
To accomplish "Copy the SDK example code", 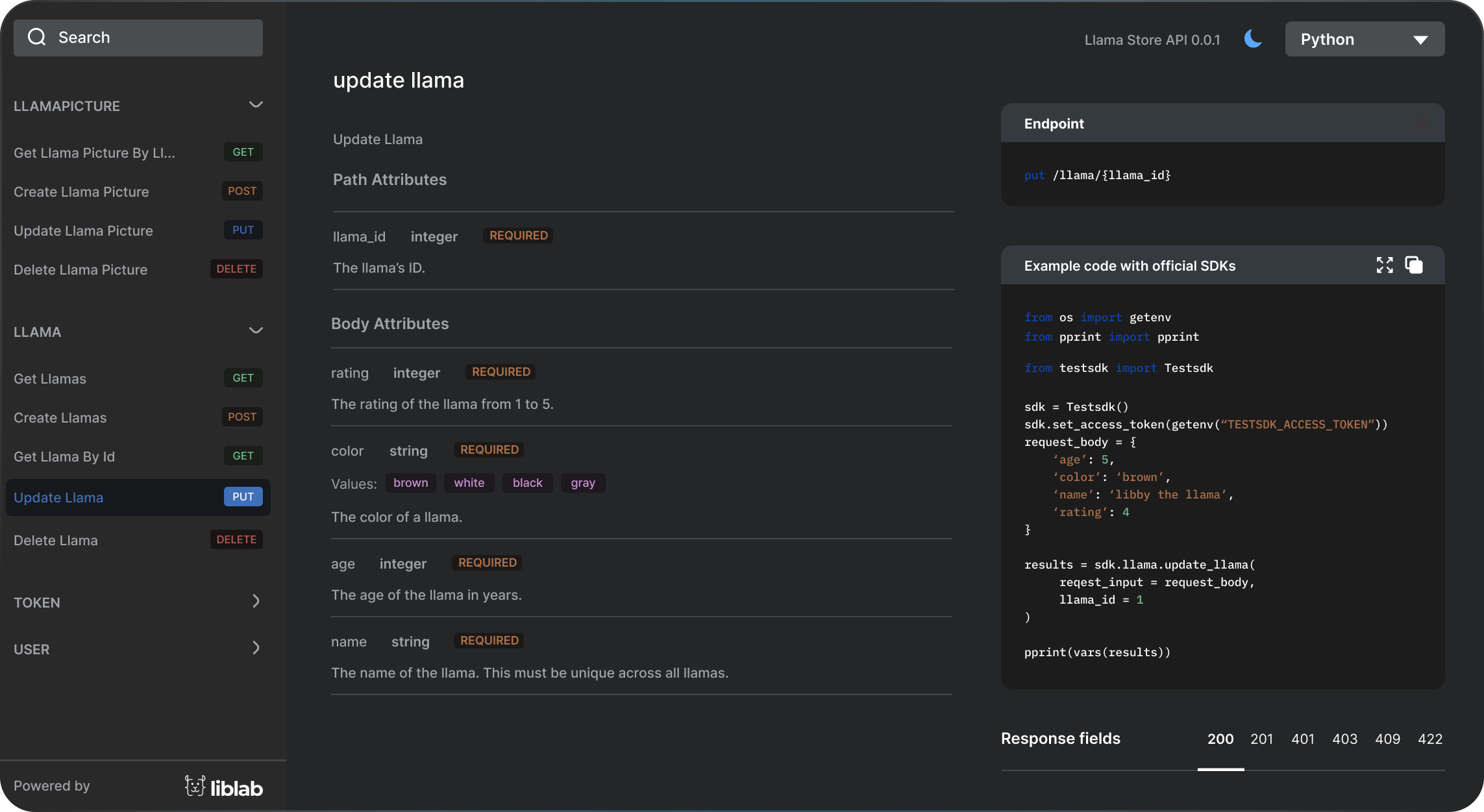I will coord(1413,265).
